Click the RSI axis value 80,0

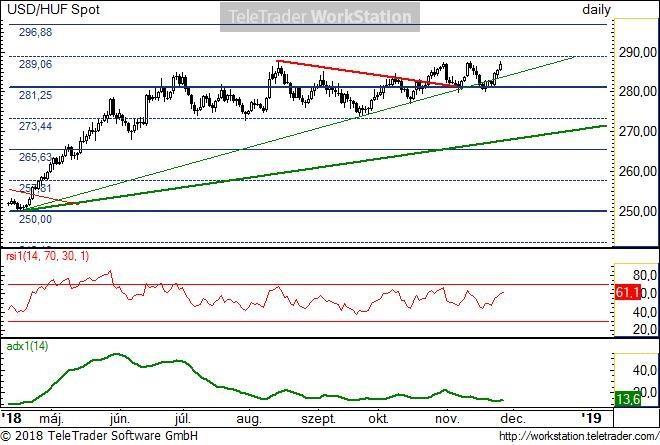point(644,275)
